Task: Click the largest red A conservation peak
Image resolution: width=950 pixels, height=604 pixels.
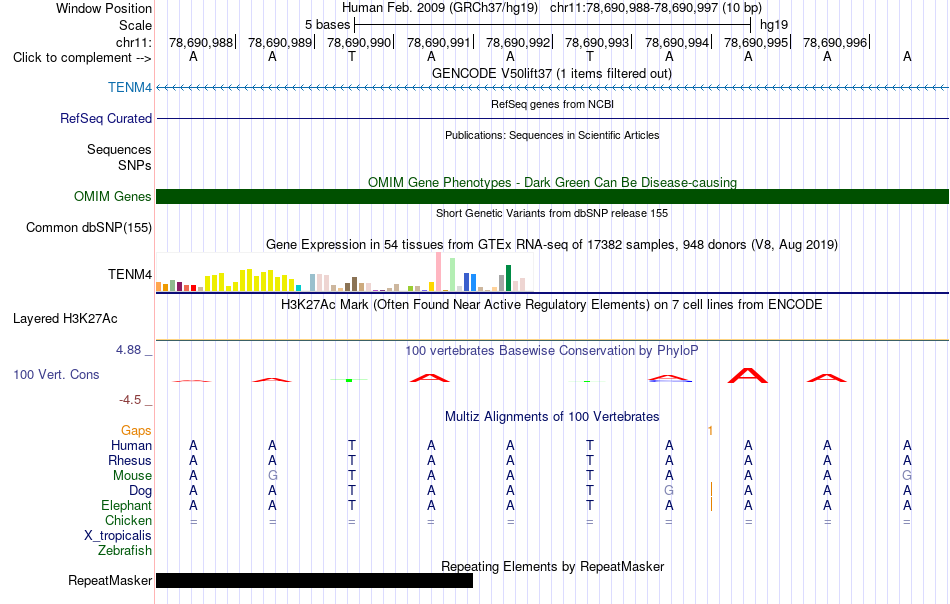Action: (x=748, y=375)
